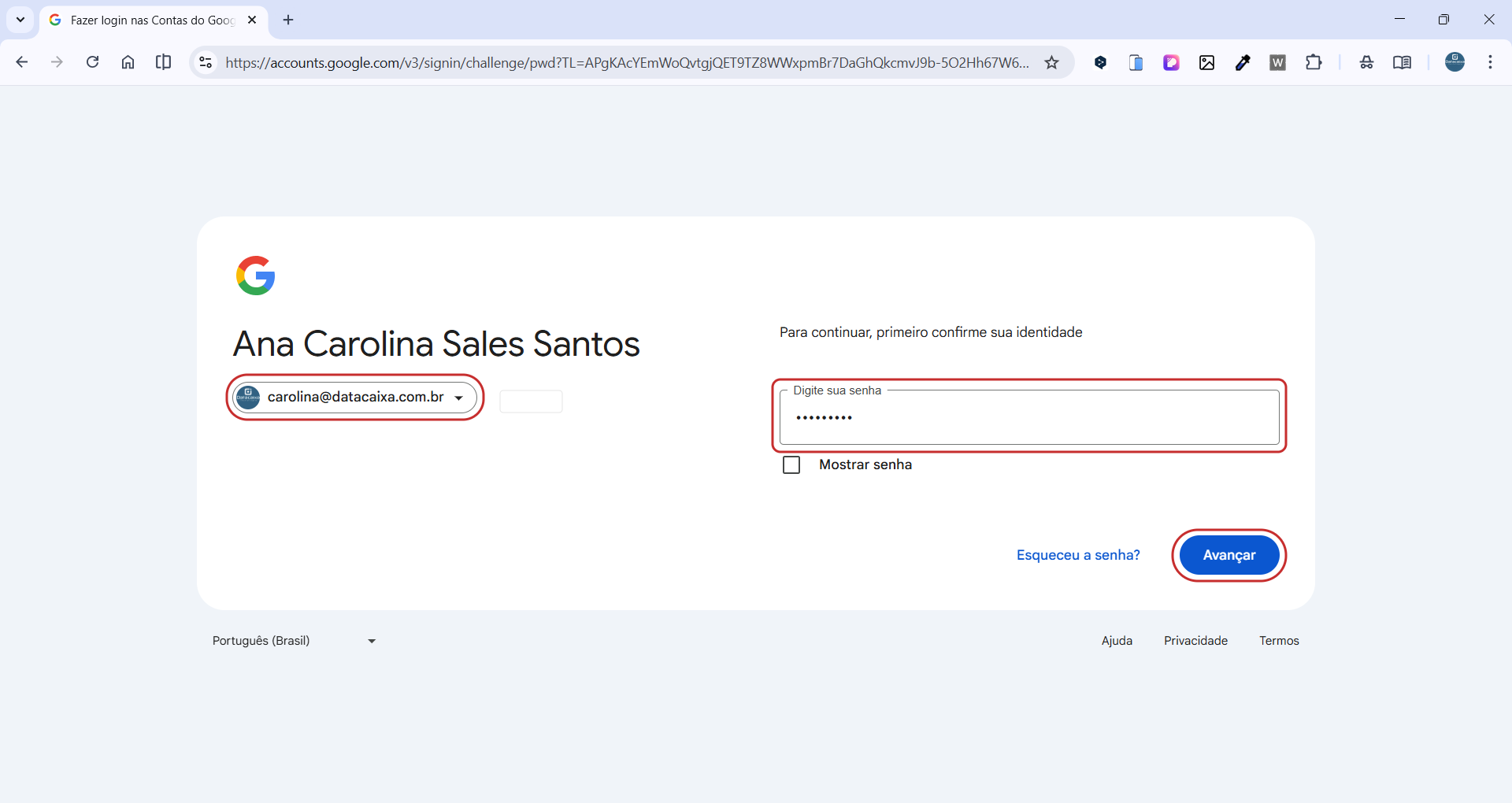Select the Fazer login nas Contas tab

(x=150, y=20)
